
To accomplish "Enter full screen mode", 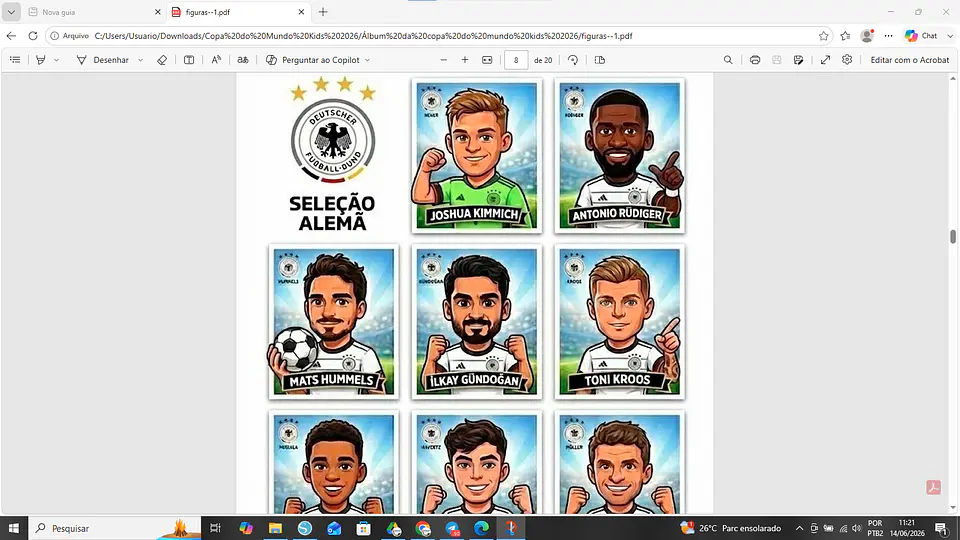I will coord(825,60).
